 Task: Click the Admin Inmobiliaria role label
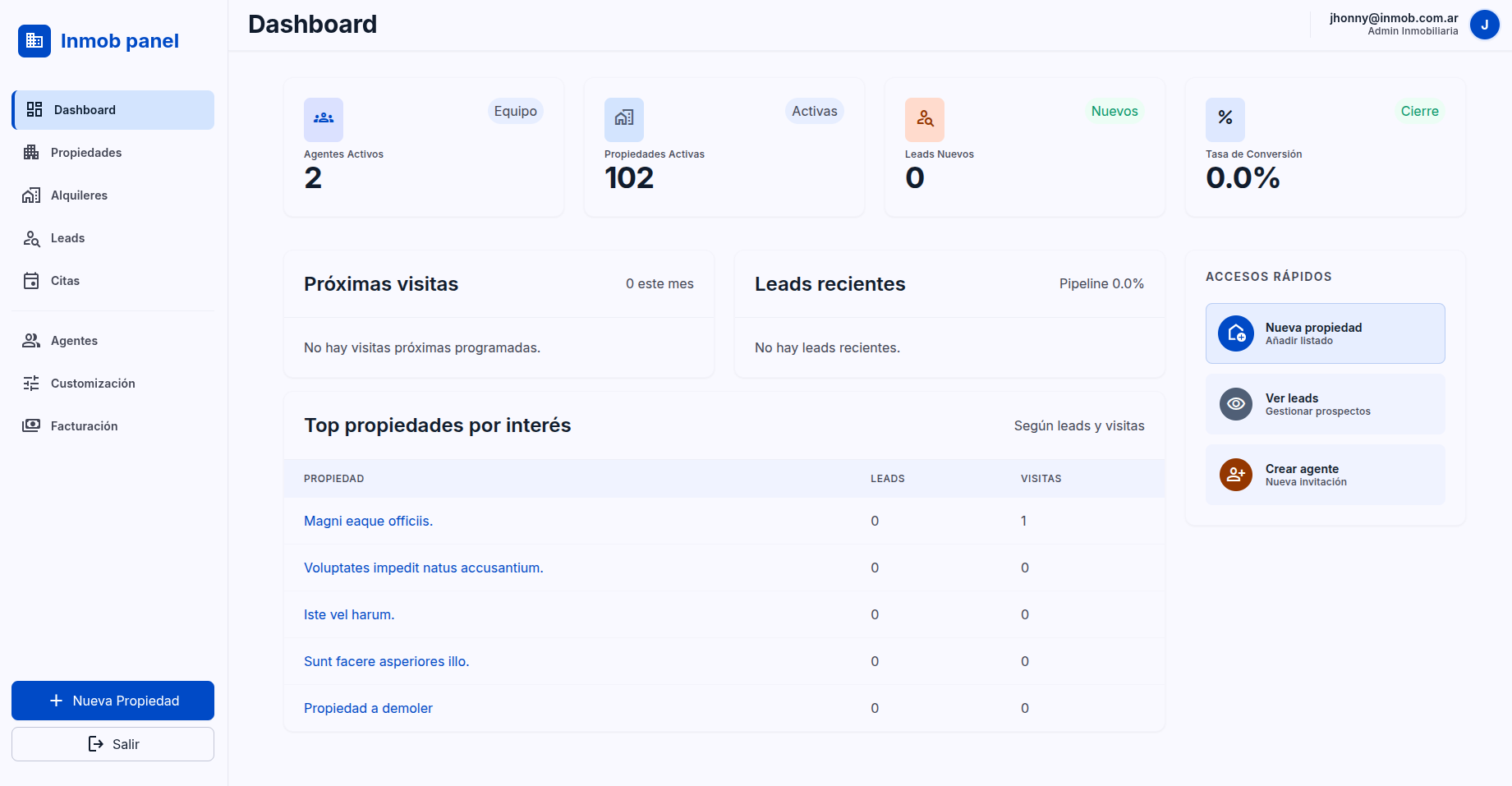[1413, 31]
